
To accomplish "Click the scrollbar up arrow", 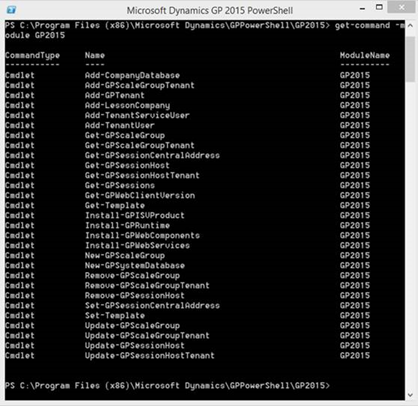I will [x=410, y=26].
